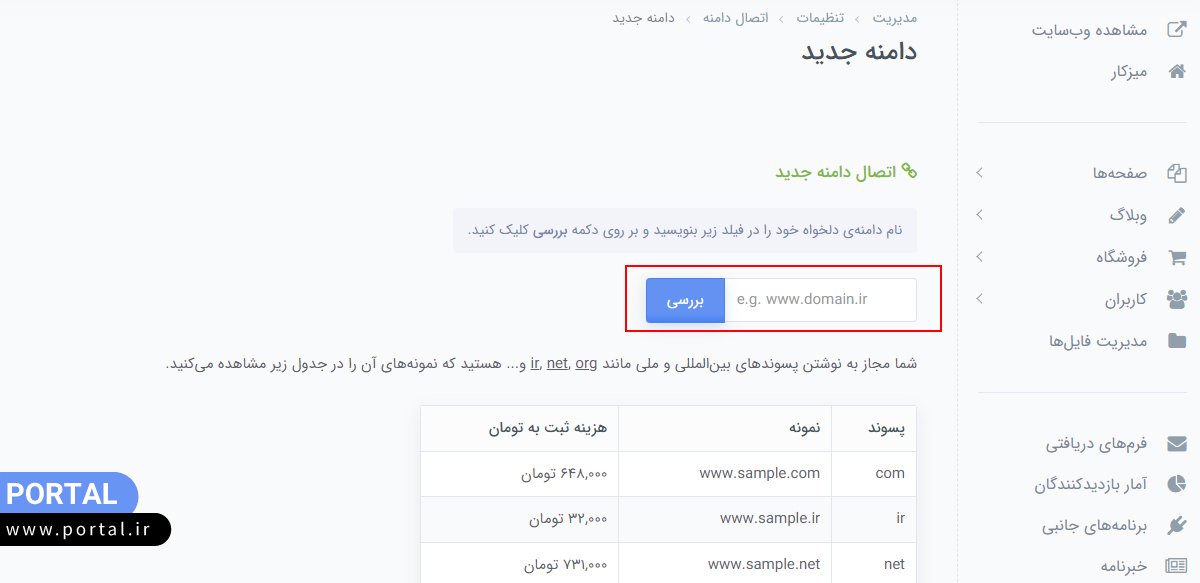Click the اتصال دامنه breadcrumb link
1200x583 pixels.
pos(736,18)
